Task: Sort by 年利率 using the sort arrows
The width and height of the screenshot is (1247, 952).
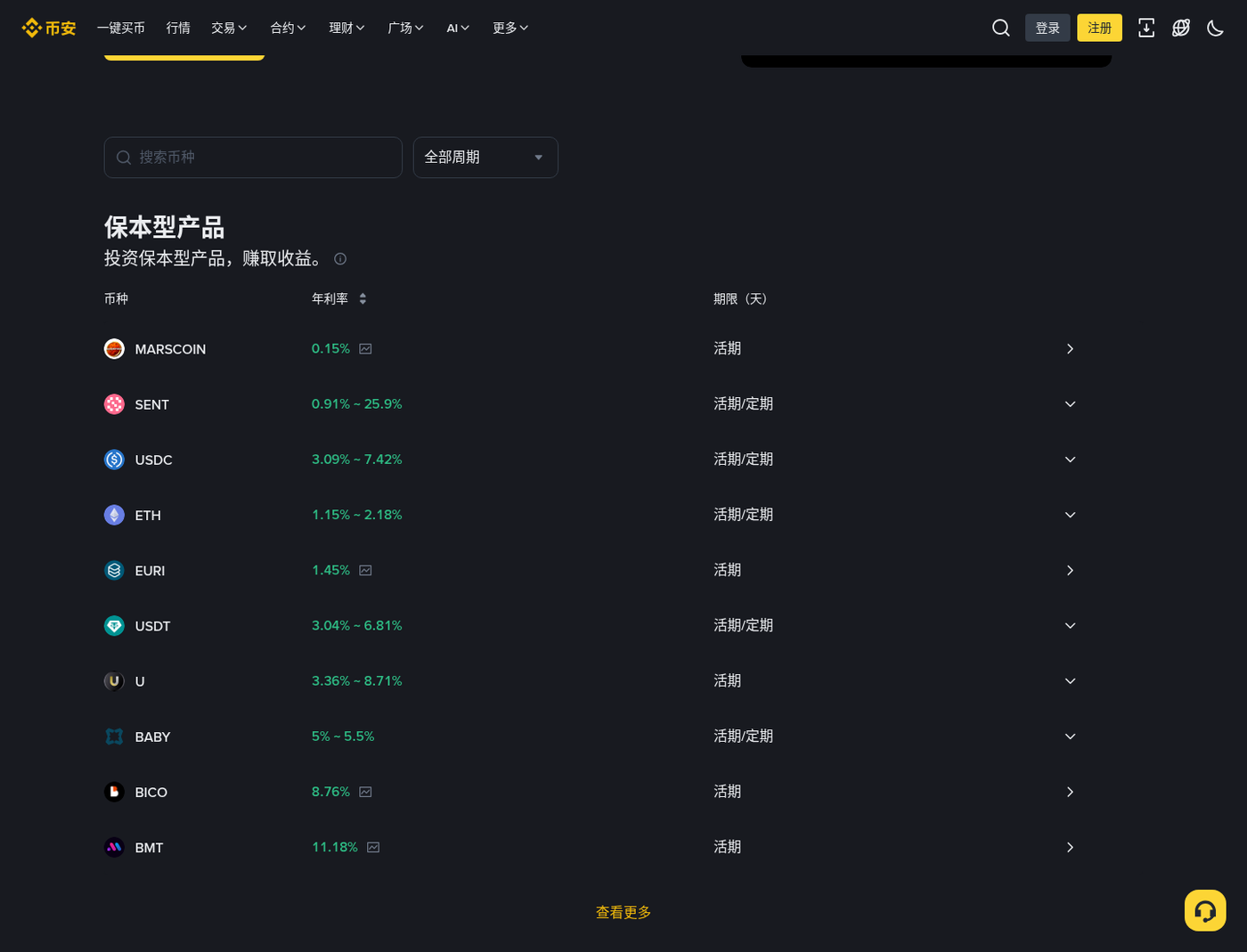Action: pos(363,299)
